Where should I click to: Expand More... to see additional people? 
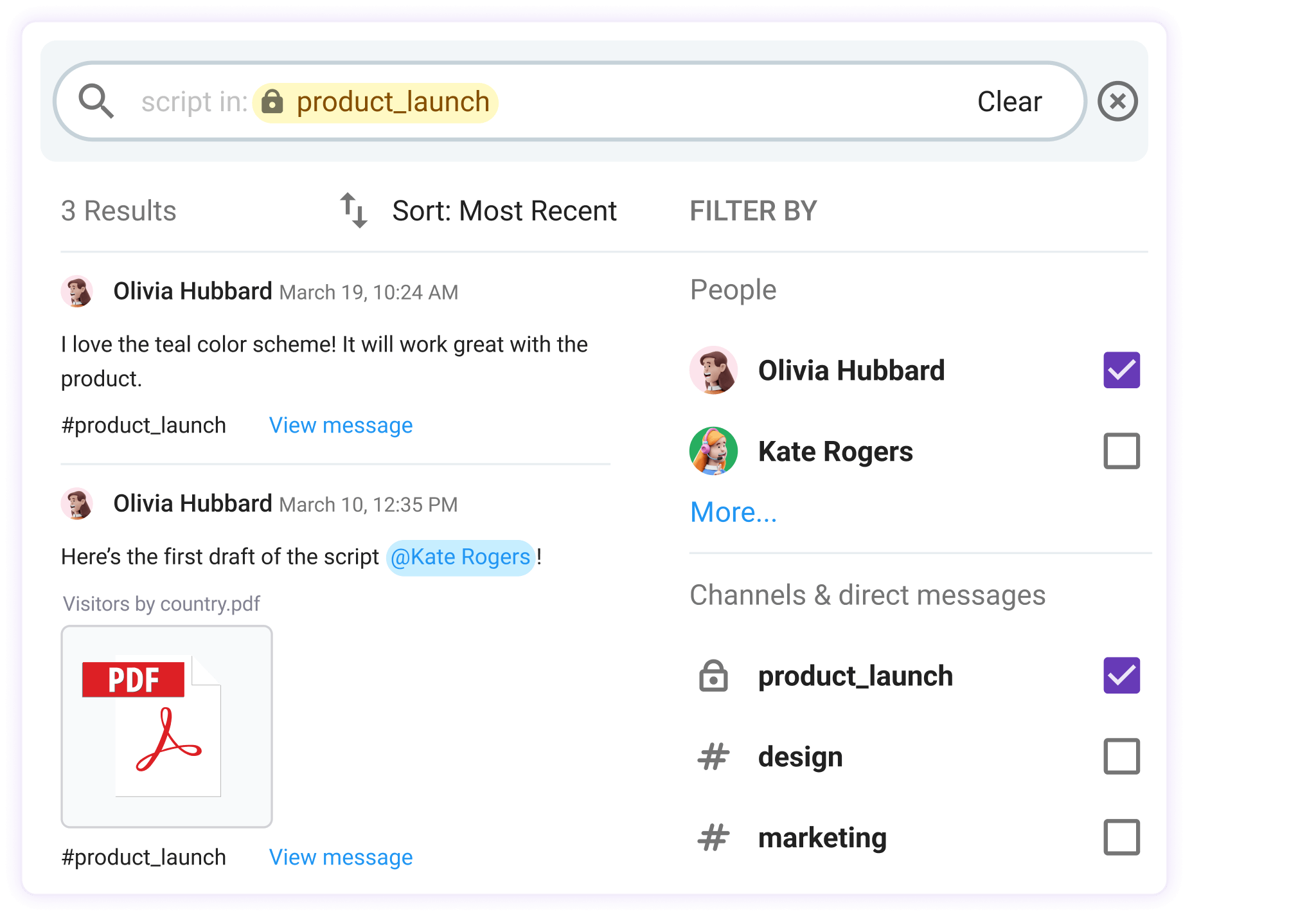point(733,512)
